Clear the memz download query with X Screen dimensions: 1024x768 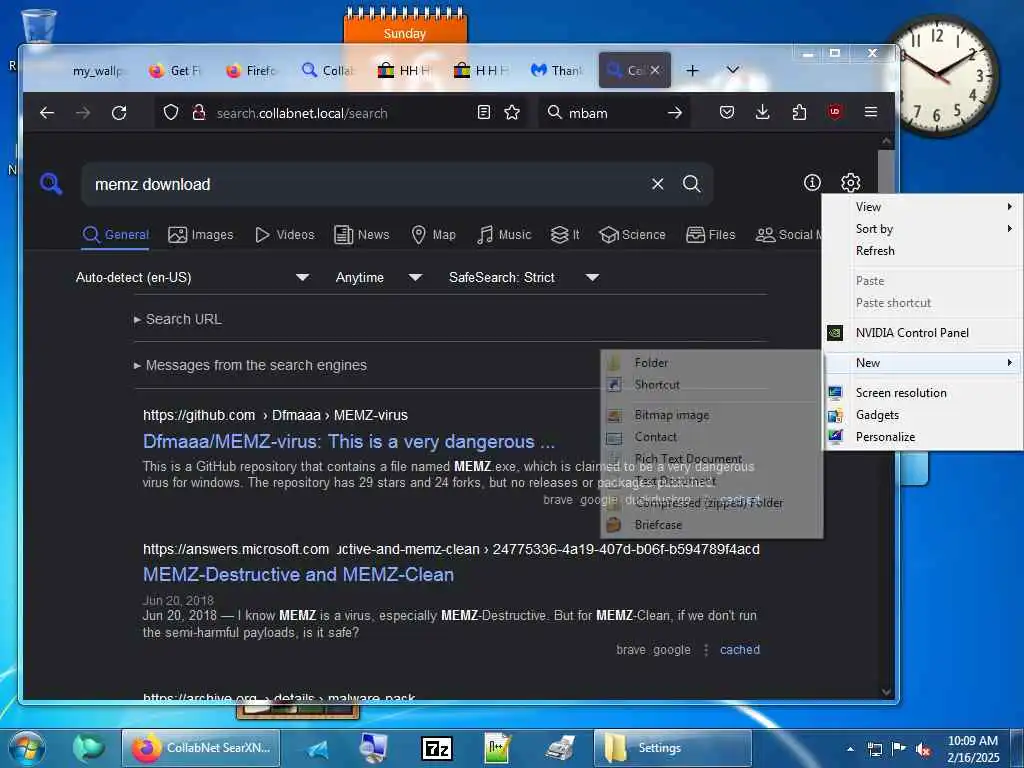pyautogui.click(x=658, y=184)
